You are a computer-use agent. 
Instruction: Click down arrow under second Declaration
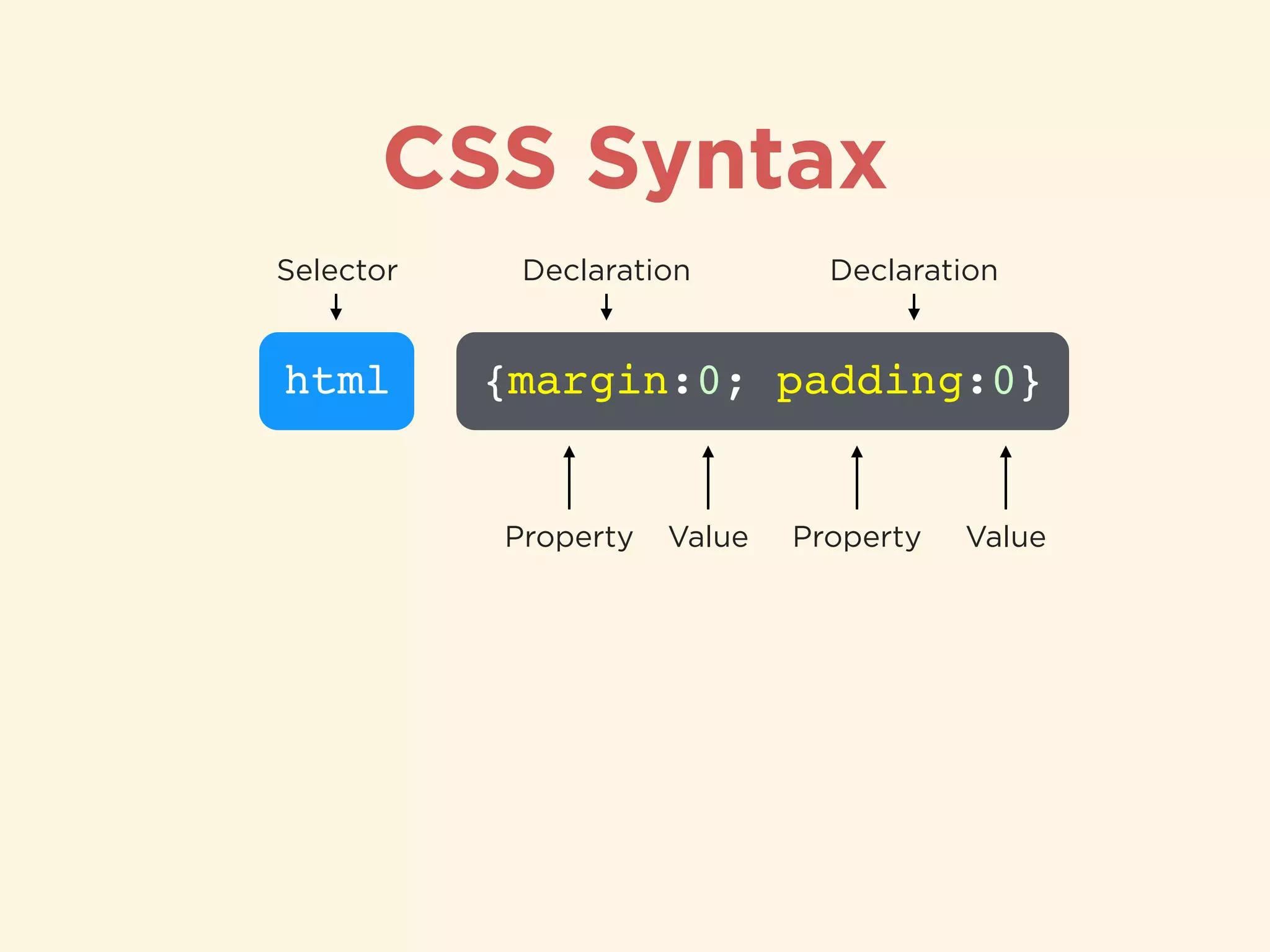coord(913,306)
